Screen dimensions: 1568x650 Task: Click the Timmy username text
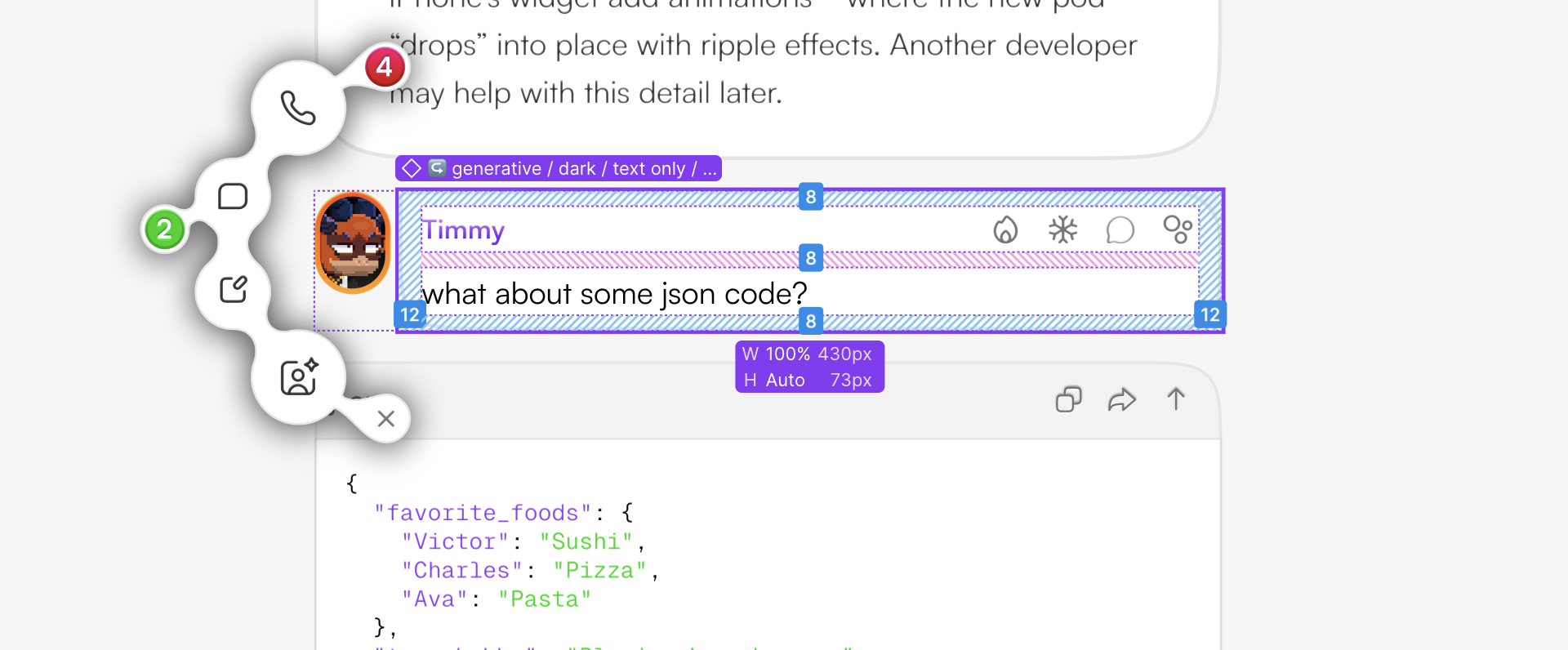463,230
